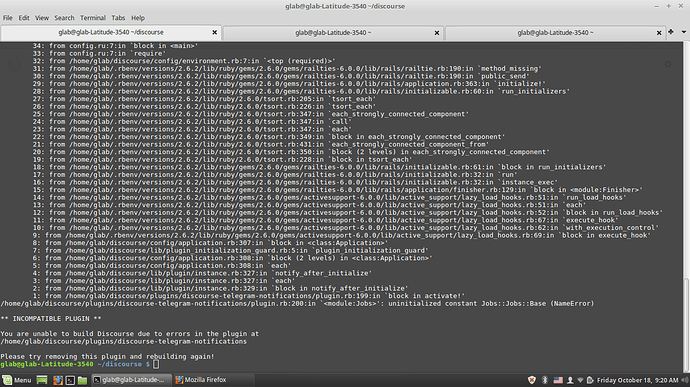Close the ~/discourse terminal tab
Image resolution: width=690 pixels, height=387 pixels.
215,33
